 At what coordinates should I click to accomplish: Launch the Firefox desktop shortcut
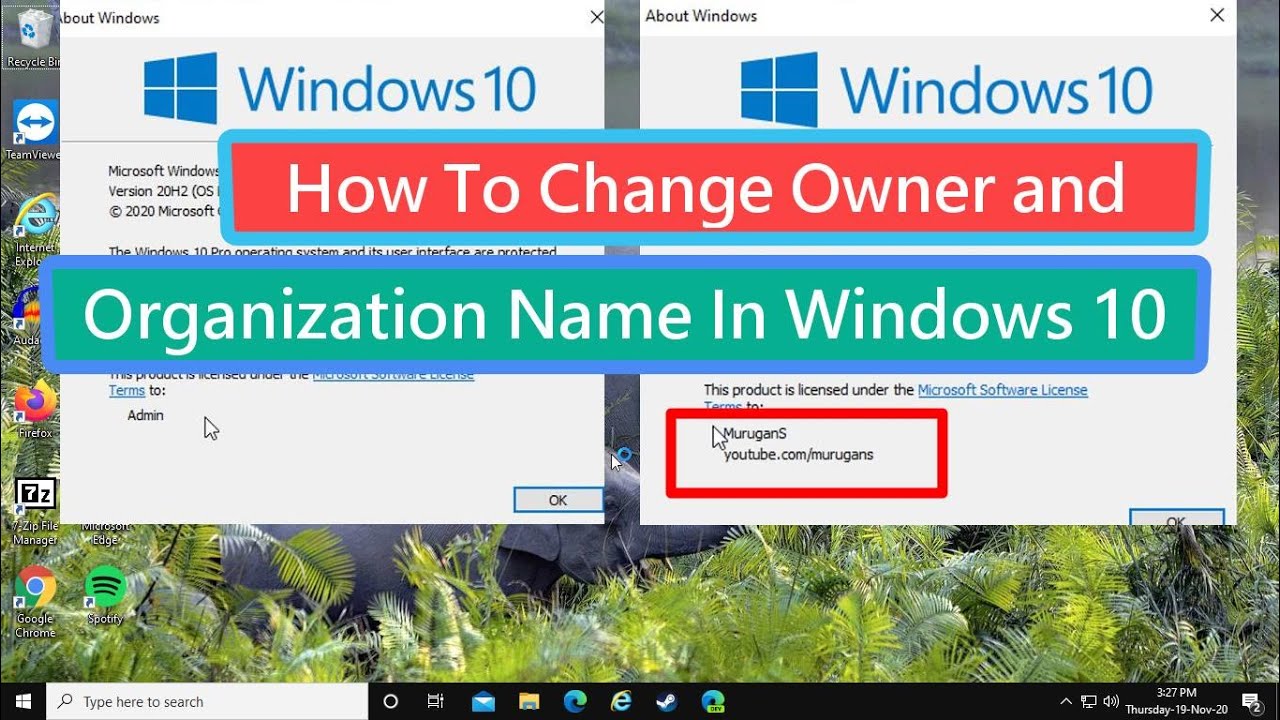(x=35, y=410)
